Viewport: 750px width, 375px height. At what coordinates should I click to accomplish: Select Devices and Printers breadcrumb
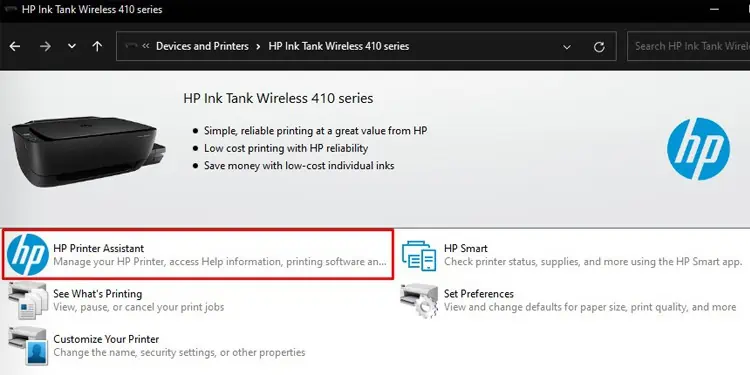pyautogui.click(x=202, y=46)
